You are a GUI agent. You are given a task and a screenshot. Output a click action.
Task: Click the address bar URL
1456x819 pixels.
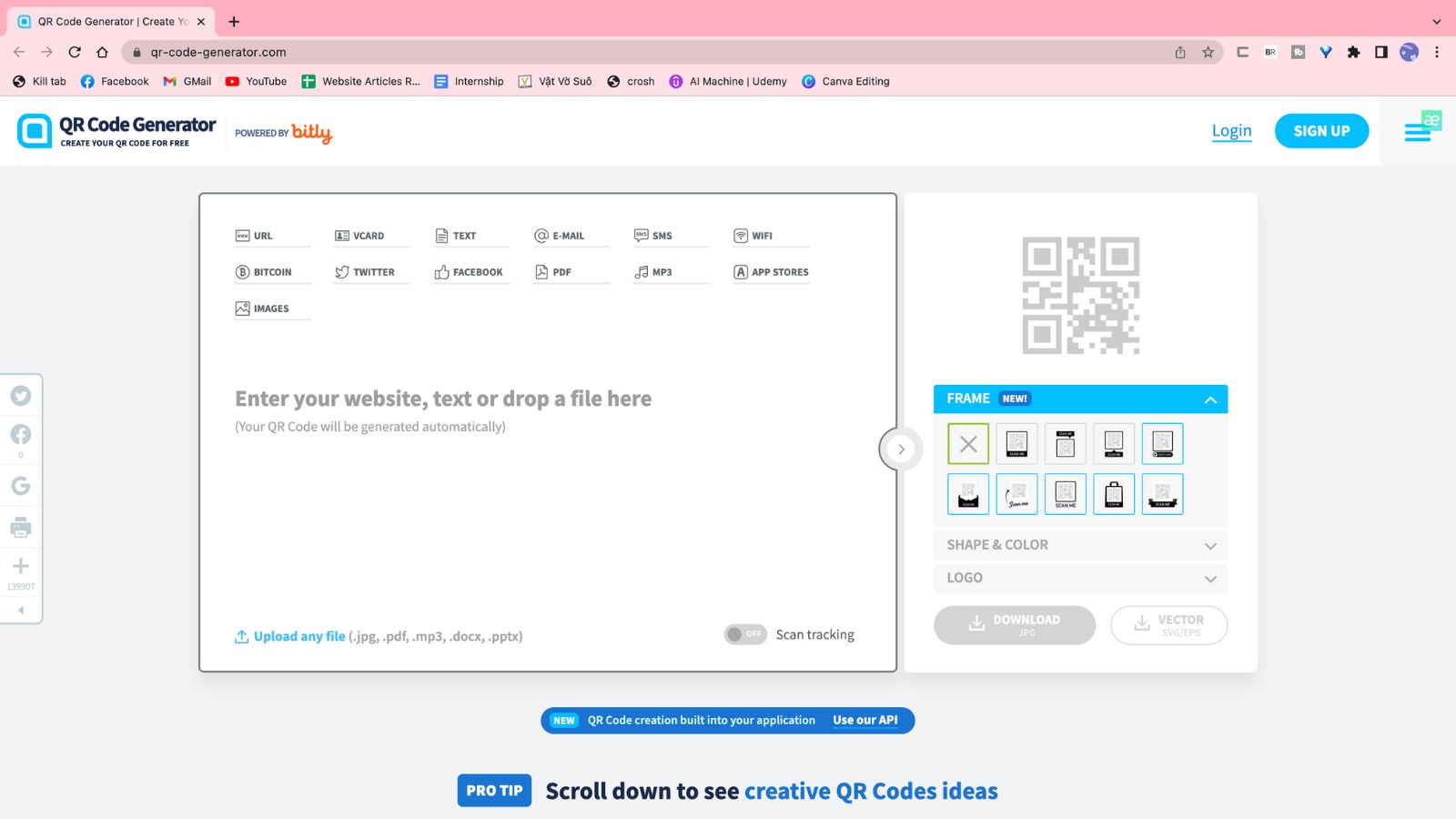click(x=218, y=52)
